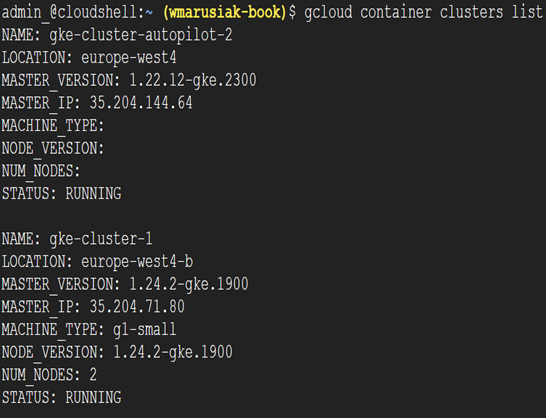Click the master IP 35.204.71.80

coord(137,307)
